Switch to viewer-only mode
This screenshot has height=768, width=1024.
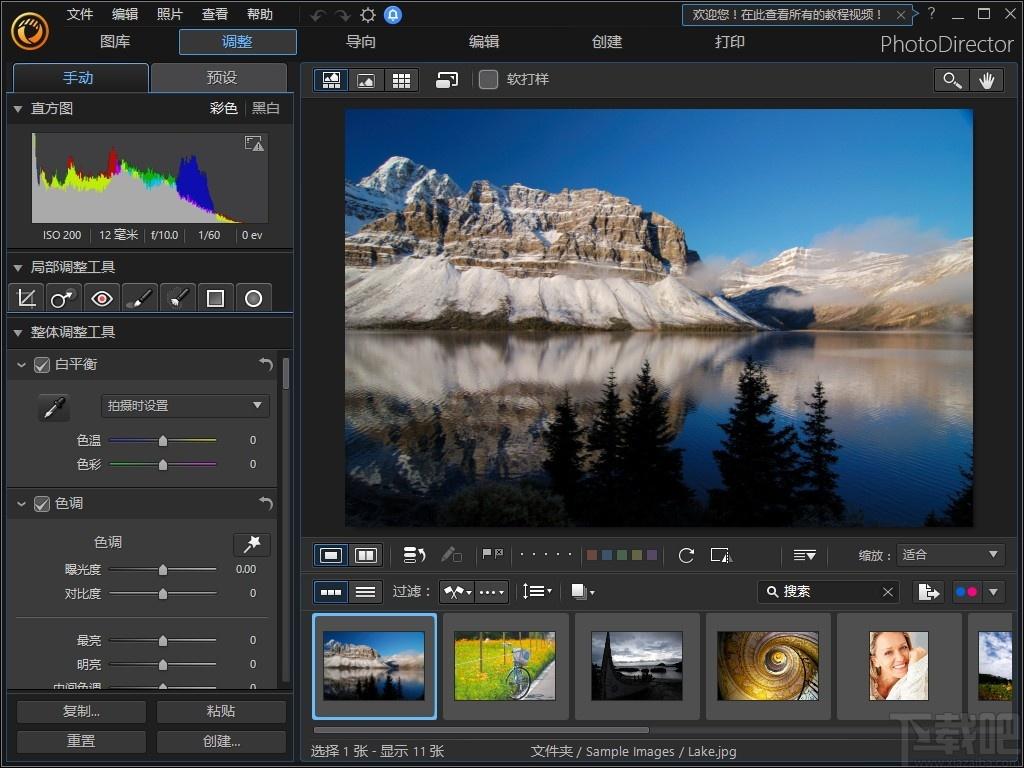pos(366,80)
